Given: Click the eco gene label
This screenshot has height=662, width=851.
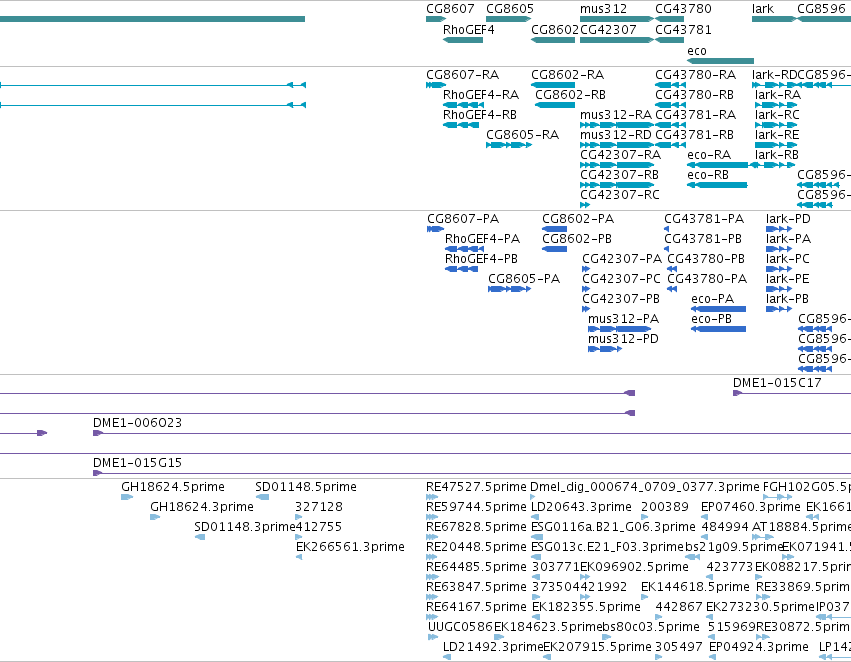Looking at the screenshot, I should pyautogui.click(x=696, y=51).
